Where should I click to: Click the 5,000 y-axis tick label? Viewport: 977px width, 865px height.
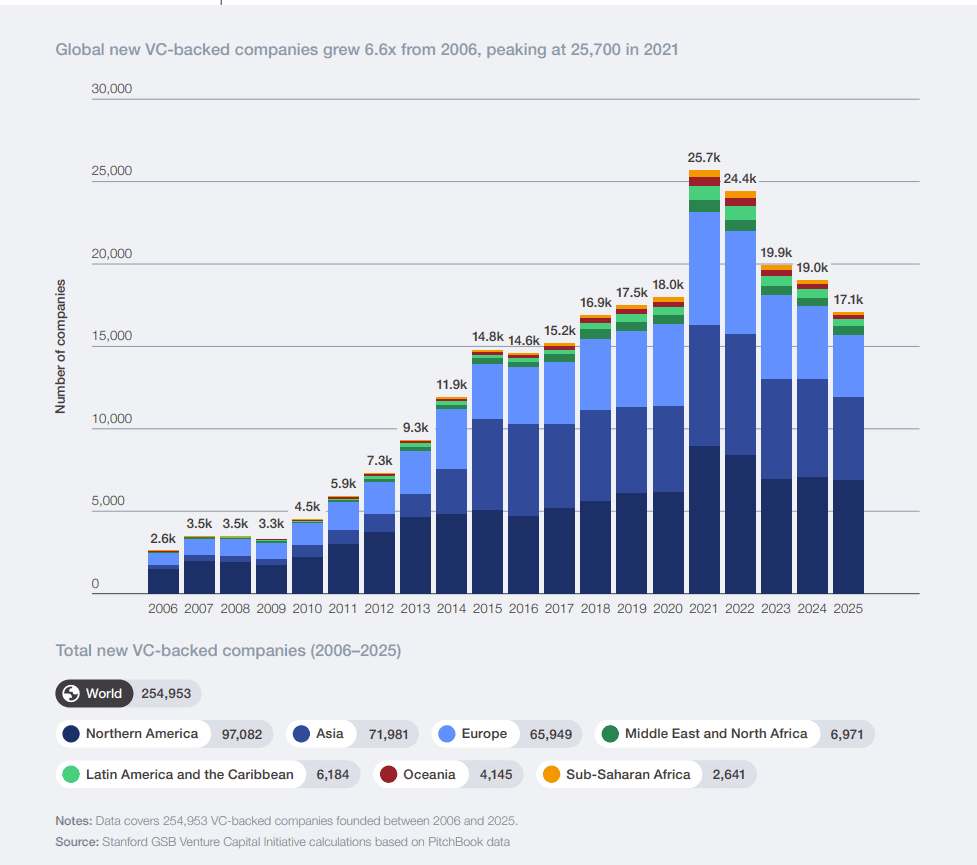[108, 501]
